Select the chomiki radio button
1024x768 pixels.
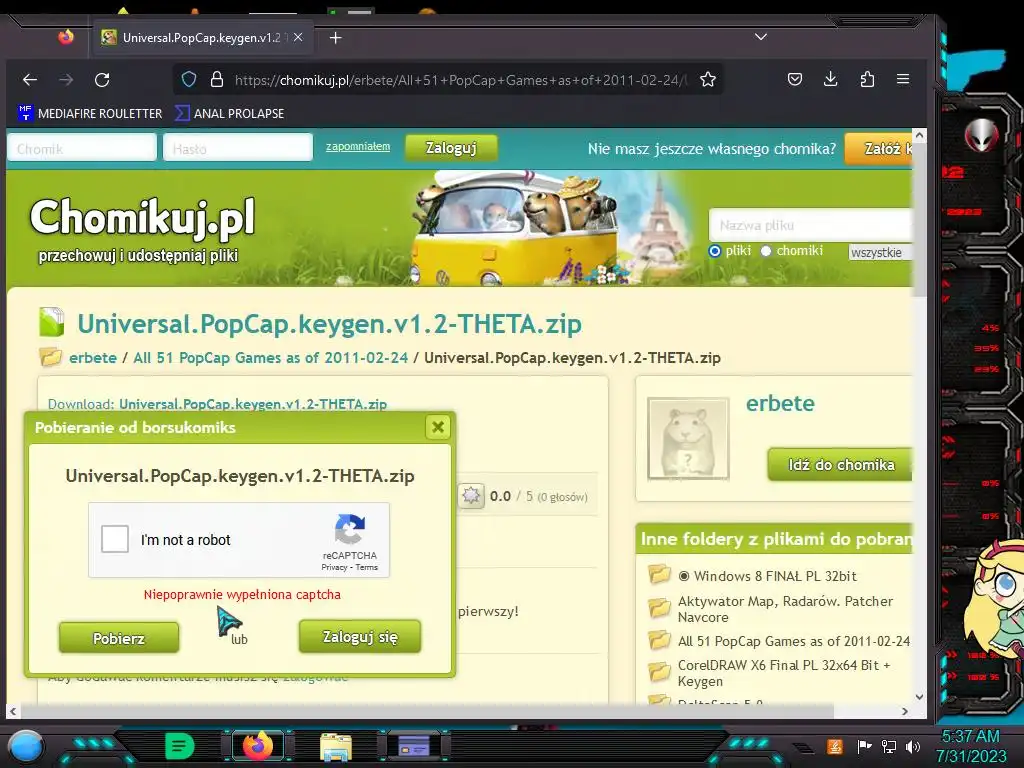[766, 251]
